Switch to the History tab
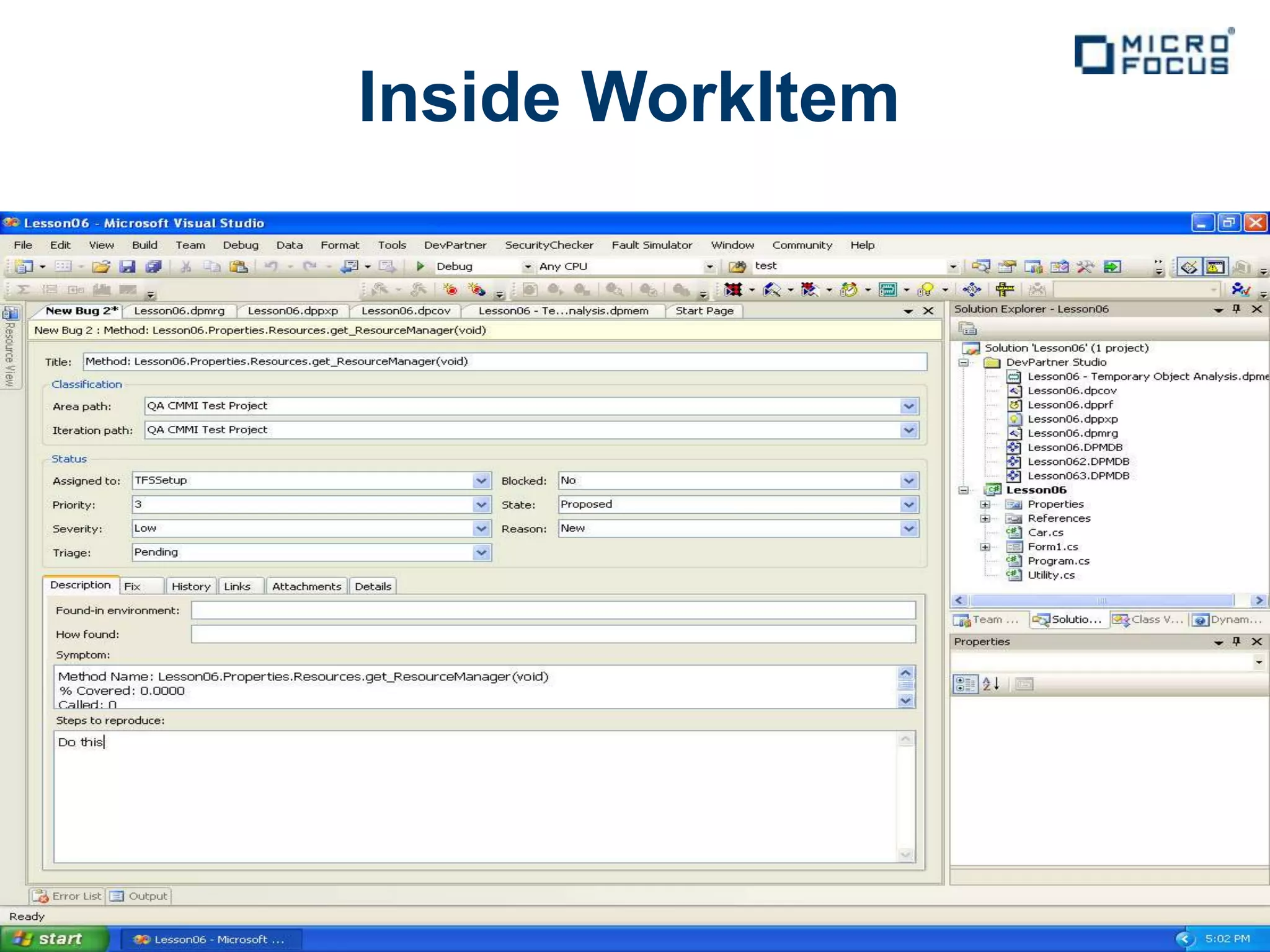The image size is (1270, 952). point(191,586)
